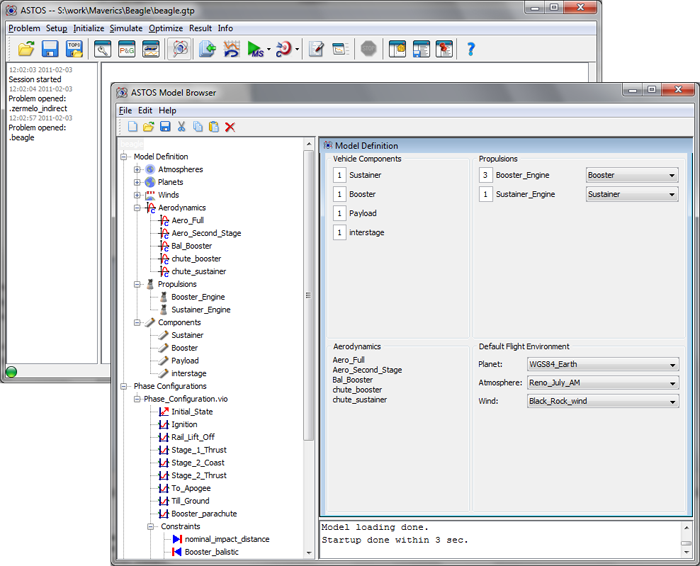Select the Till_Ground phase
This screenshot has height=566, width=700.
pos(190,501)
